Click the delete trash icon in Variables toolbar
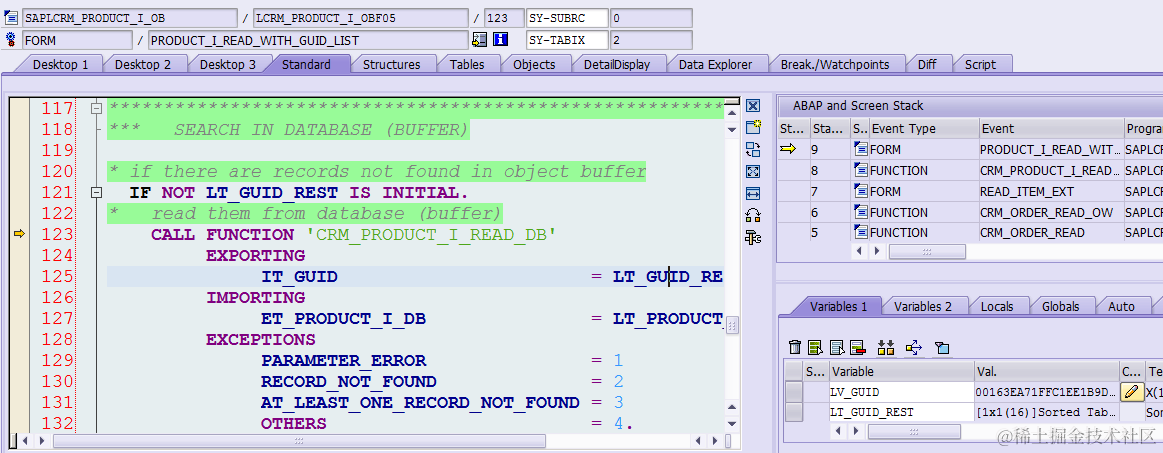This screenshot has height=453, width=1163. (794, 347)
